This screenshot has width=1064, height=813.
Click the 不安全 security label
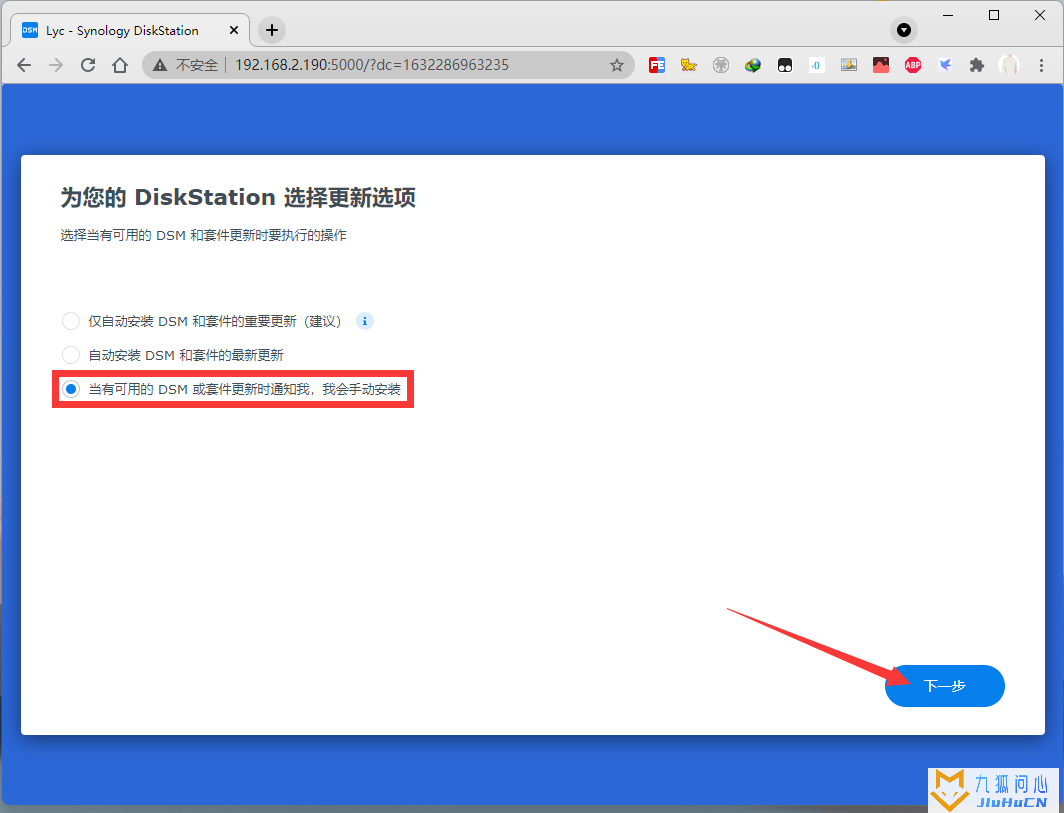point(197,65)
